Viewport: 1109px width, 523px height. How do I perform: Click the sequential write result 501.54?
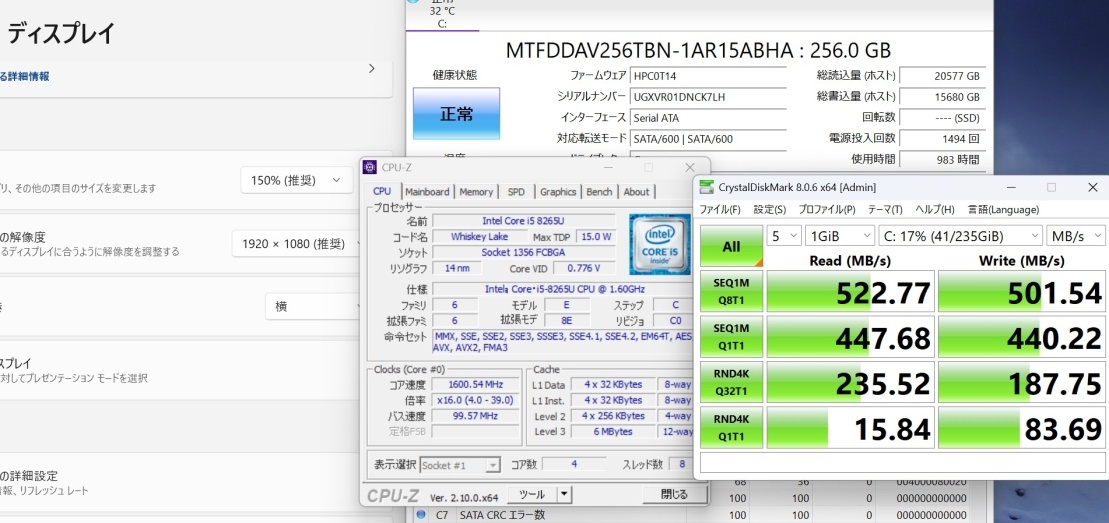coord(1022,291)
